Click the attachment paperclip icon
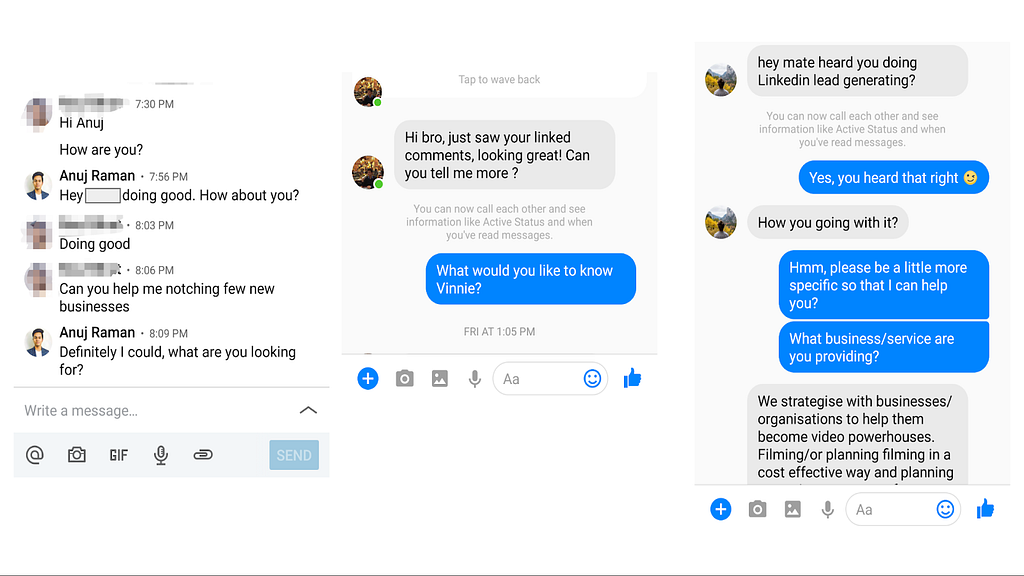Image resolution: width=1024 pixels, height=576 pixels. pos(203,455)
